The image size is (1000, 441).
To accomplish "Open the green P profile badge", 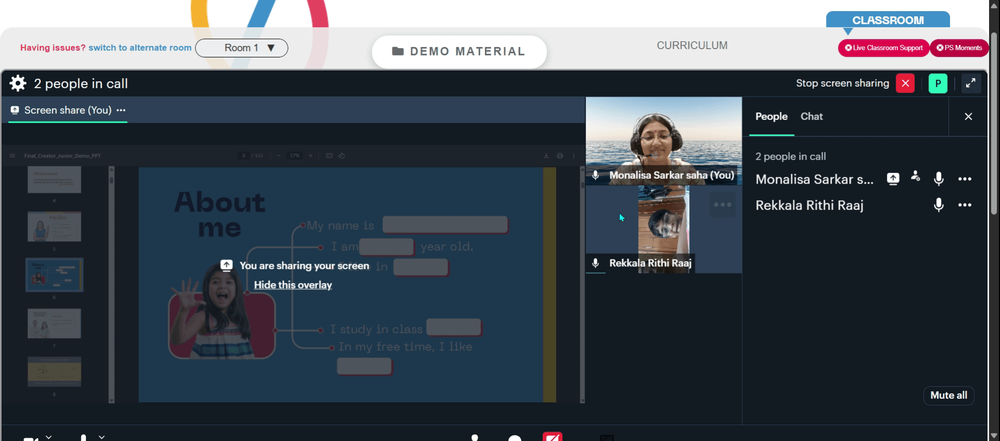I will (938, 83).
